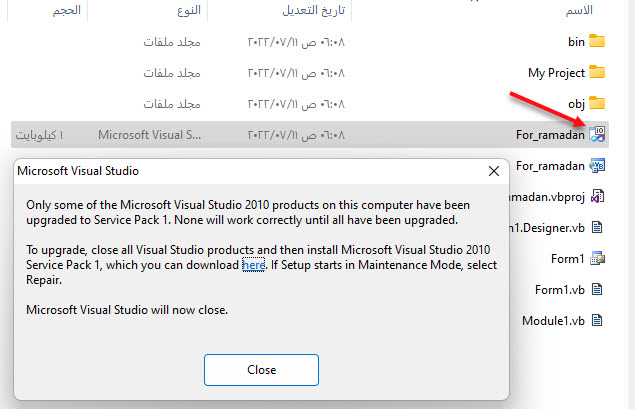Click the Form1.vb file icon
635x409 pixels.
(597, 289)
